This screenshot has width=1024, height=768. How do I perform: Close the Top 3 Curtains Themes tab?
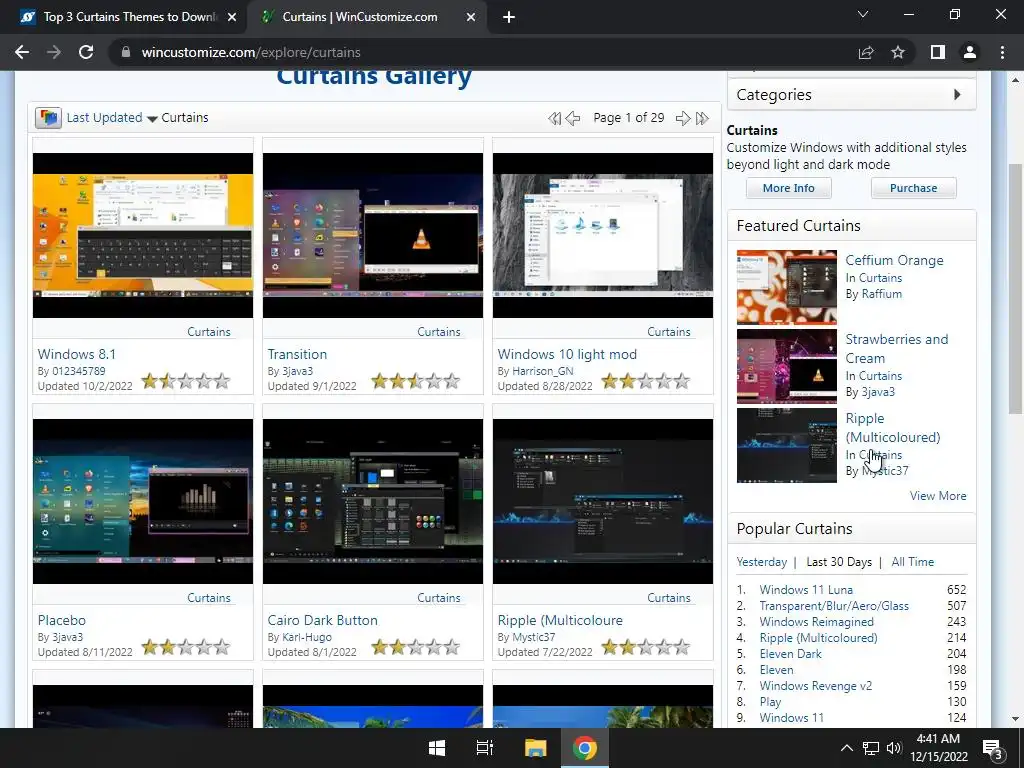coord(232,17)
